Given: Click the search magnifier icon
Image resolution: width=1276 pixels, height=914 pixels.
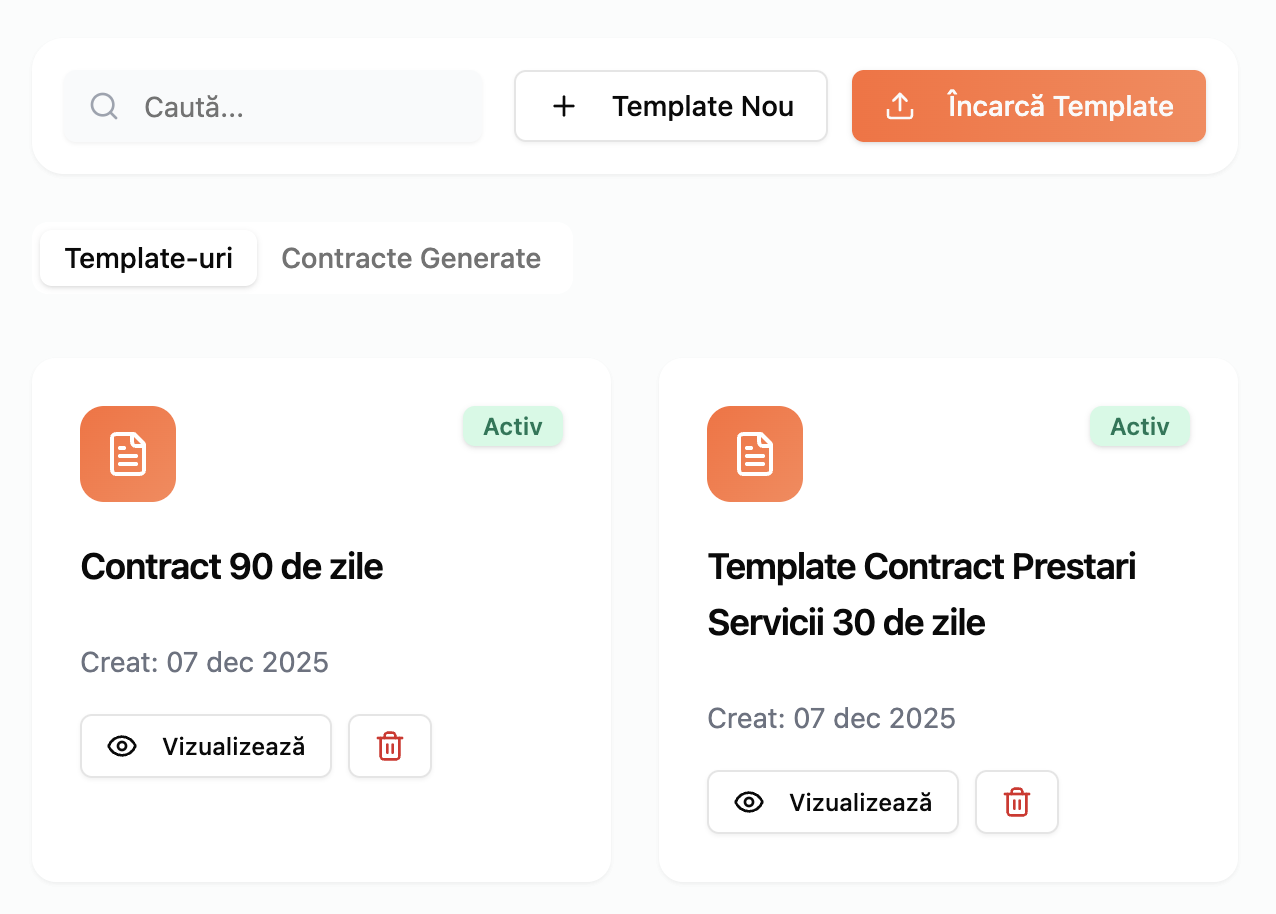Looking at the screenshot, I should pos(104,106).
